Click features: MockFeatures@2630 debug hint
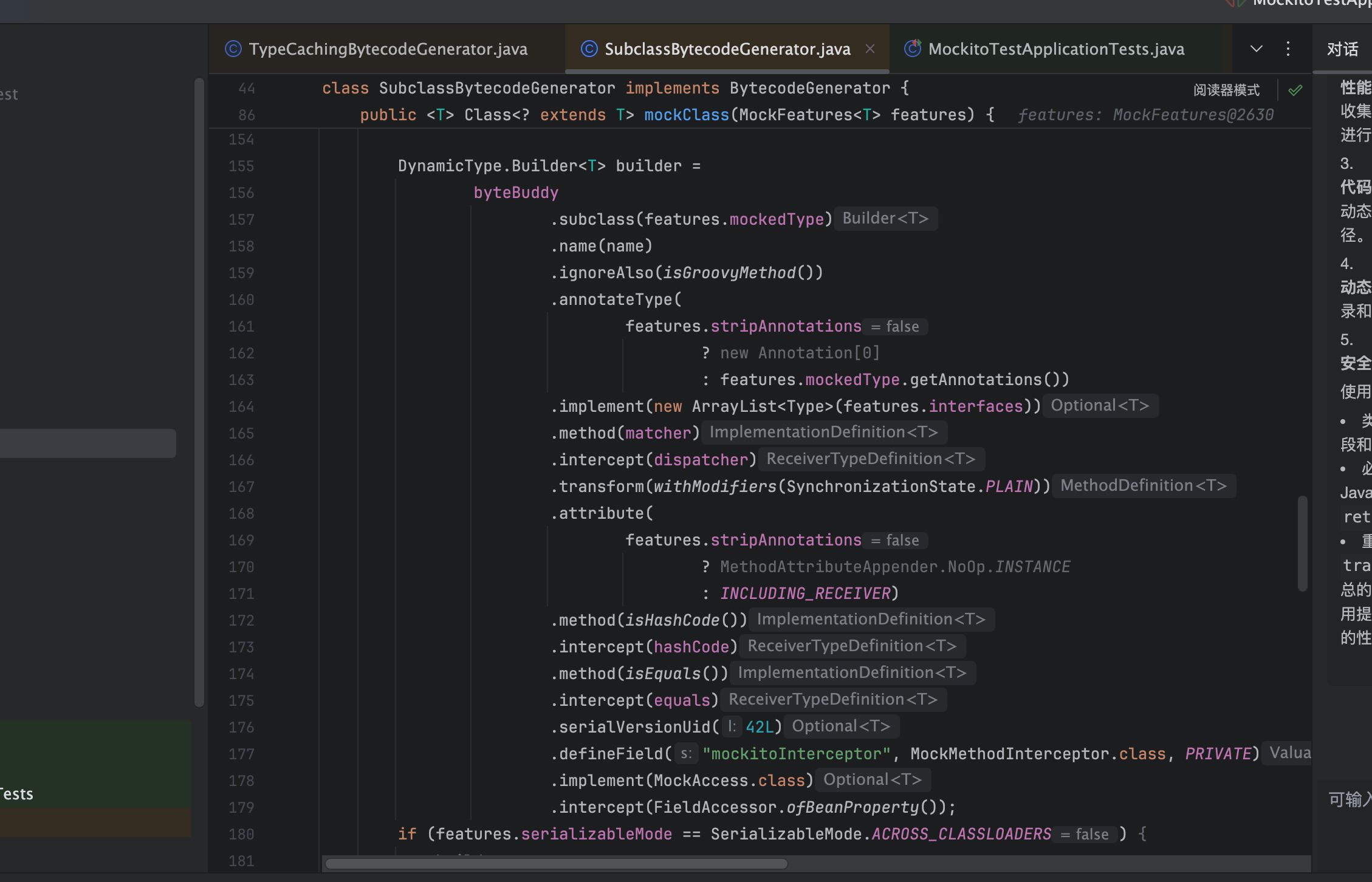Screen dimensions: 1372x882 1145,115
